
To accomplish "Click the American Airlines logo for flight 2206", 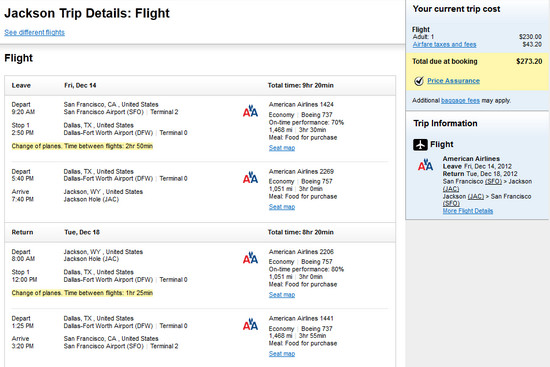I will [250, 258].
